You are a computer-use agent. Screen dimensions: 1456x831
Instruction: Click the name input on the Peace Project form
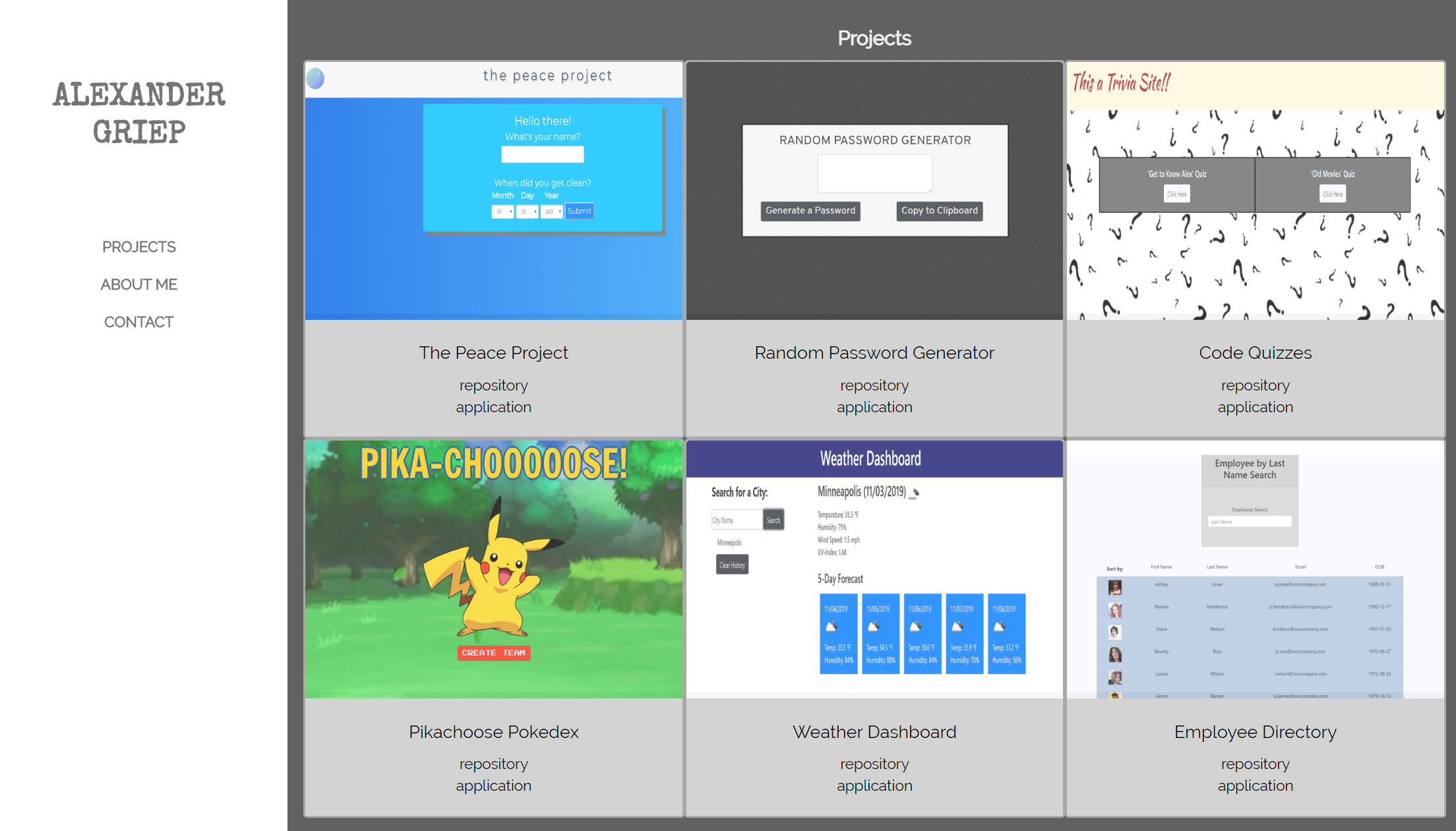click(542, 154)
